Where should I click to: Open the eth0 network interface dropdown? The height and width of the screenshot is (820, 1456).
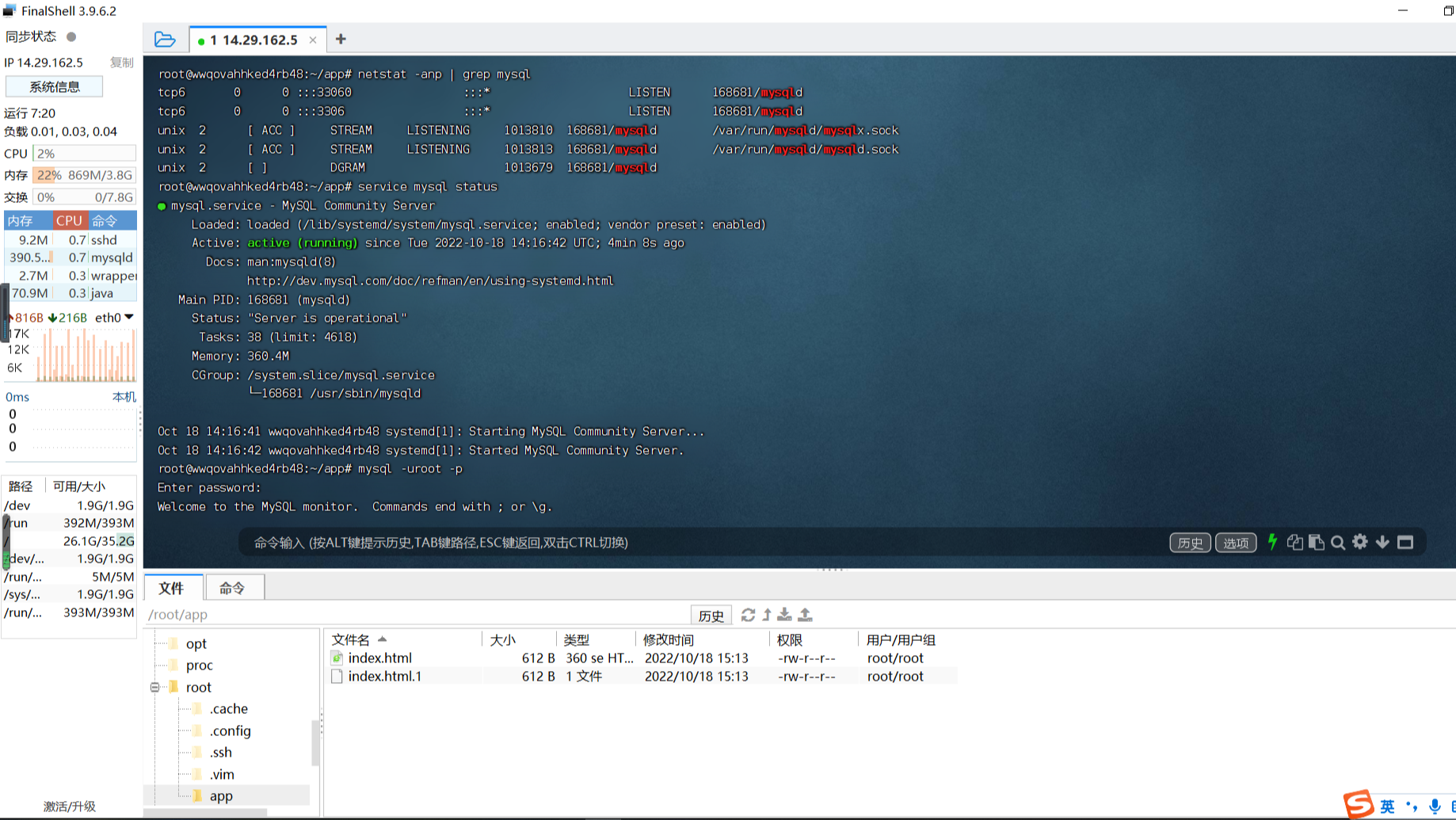[114, 318]
